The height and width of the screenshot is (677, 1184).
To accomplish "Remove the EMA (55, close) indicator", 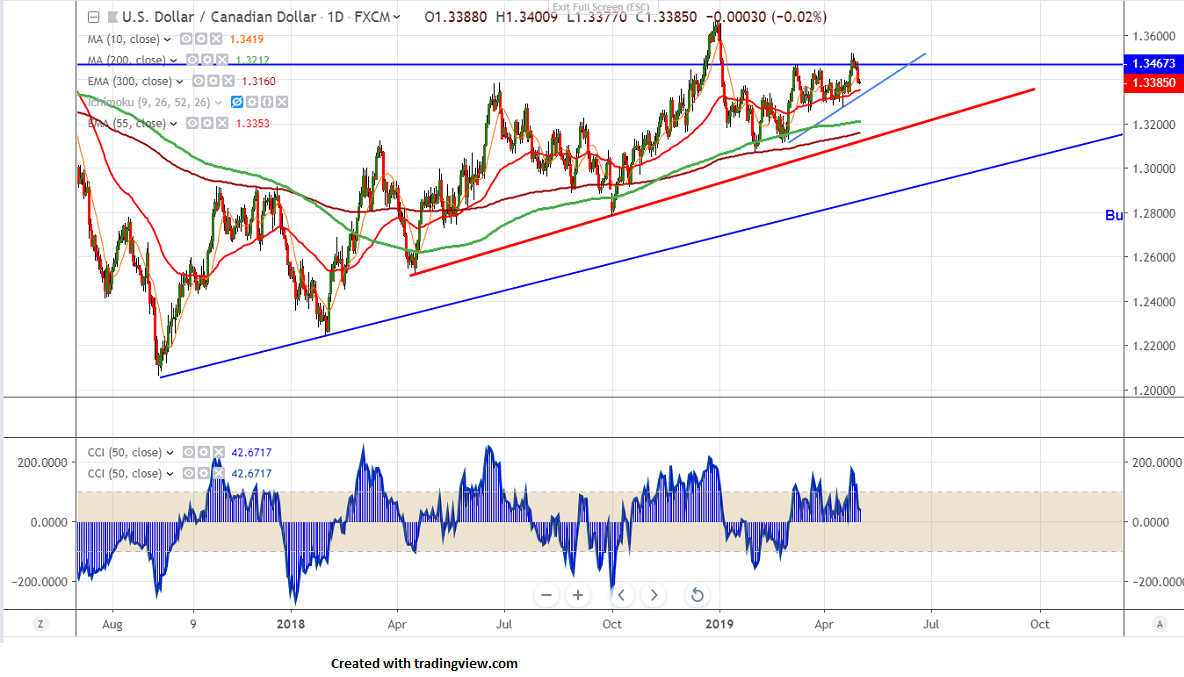I will pyautogui.click(x=222, y=123).
